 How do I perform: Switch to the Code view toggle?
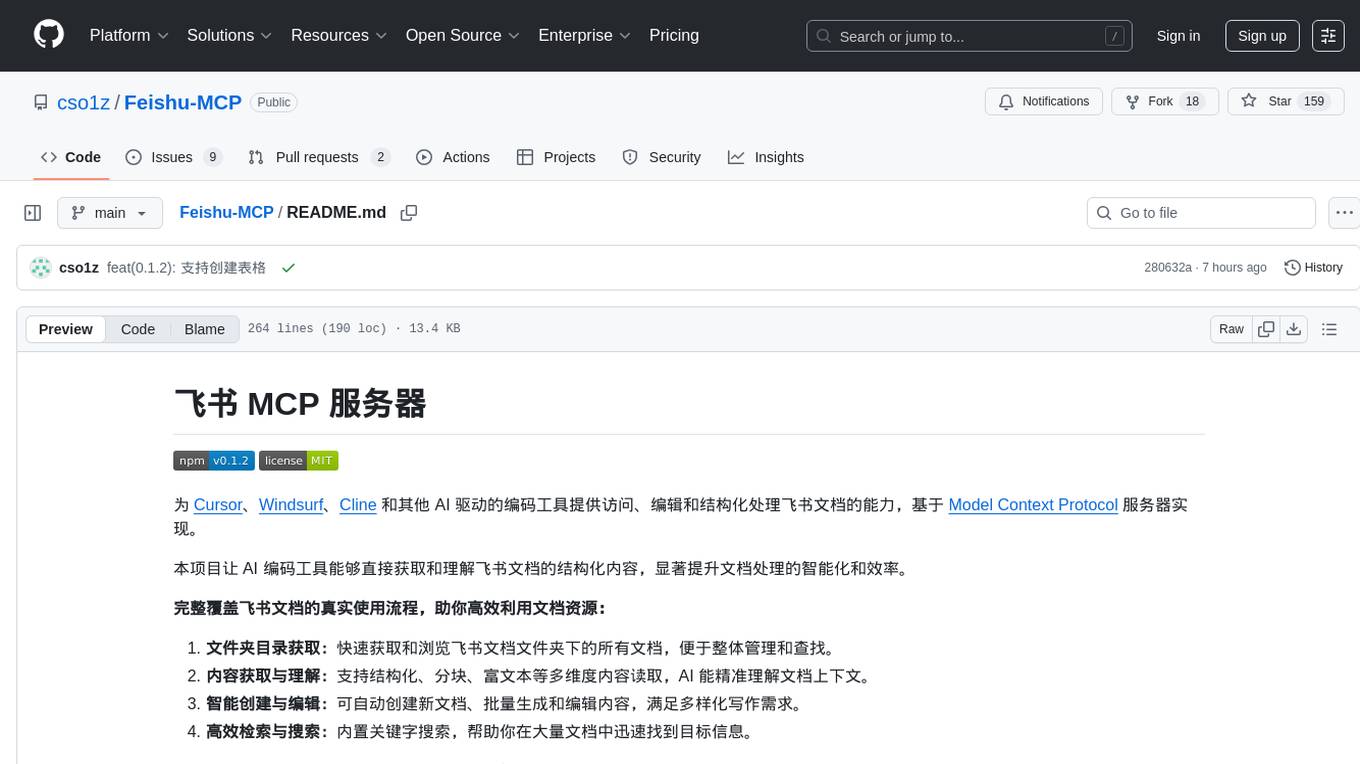(138, 329)
